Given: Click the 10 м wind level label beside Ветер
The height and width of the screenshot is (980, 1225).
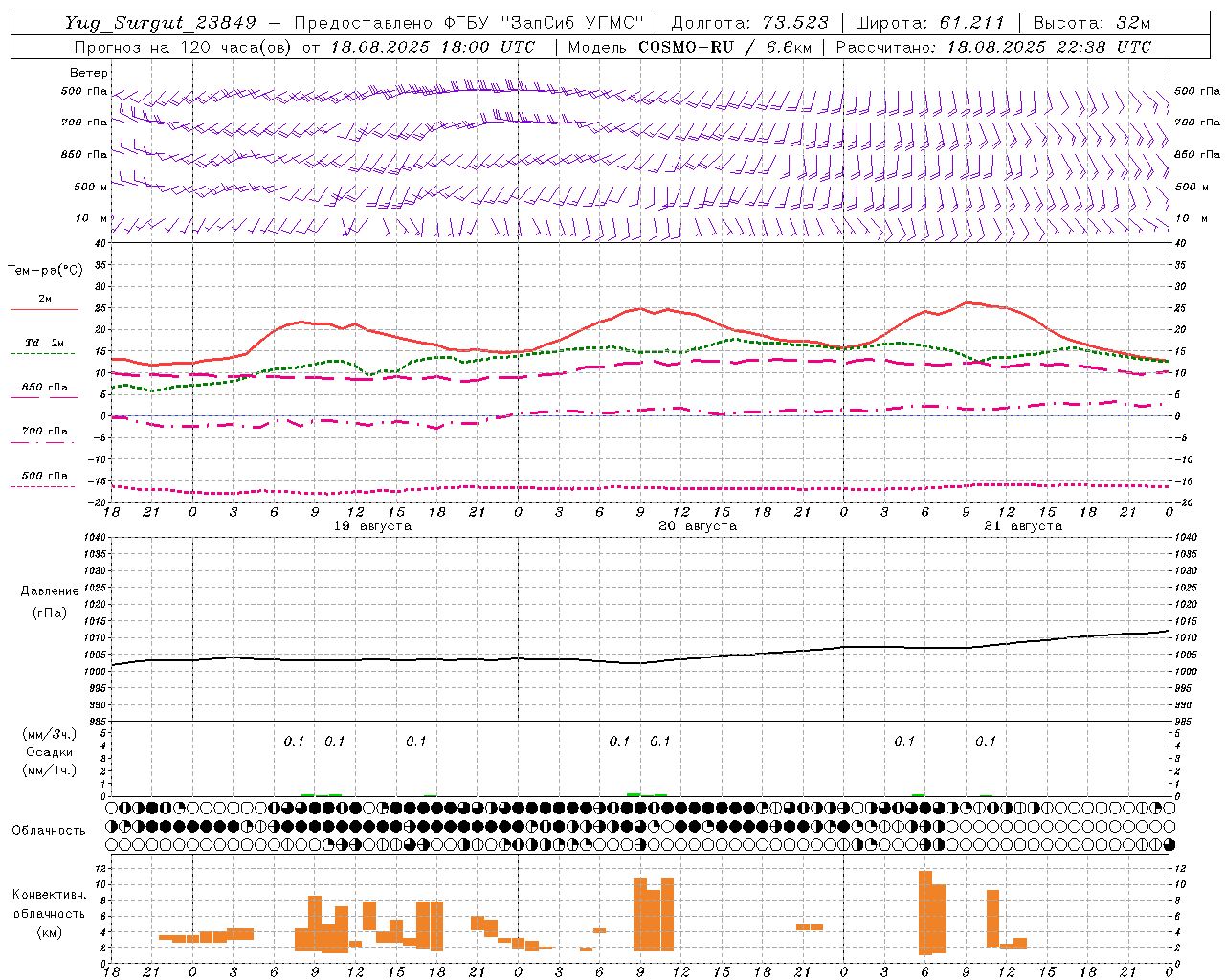Looking at the screenshot, I should tap(92, 219).
